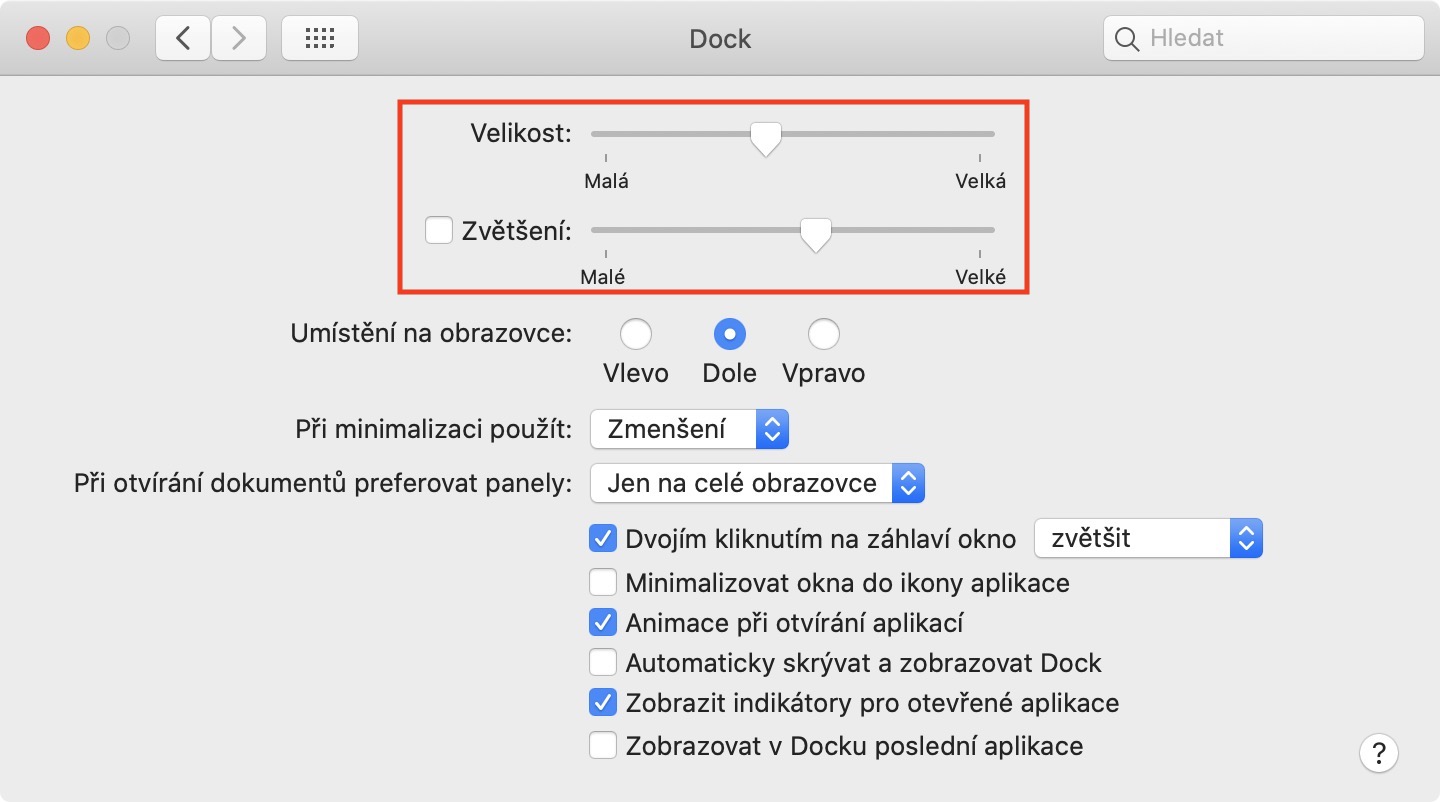Viewport: 1440px width, 802px height.
Task: Disable Dvojím kliknutím na záhlaví okno checkbox
Action: pos(602,539)
